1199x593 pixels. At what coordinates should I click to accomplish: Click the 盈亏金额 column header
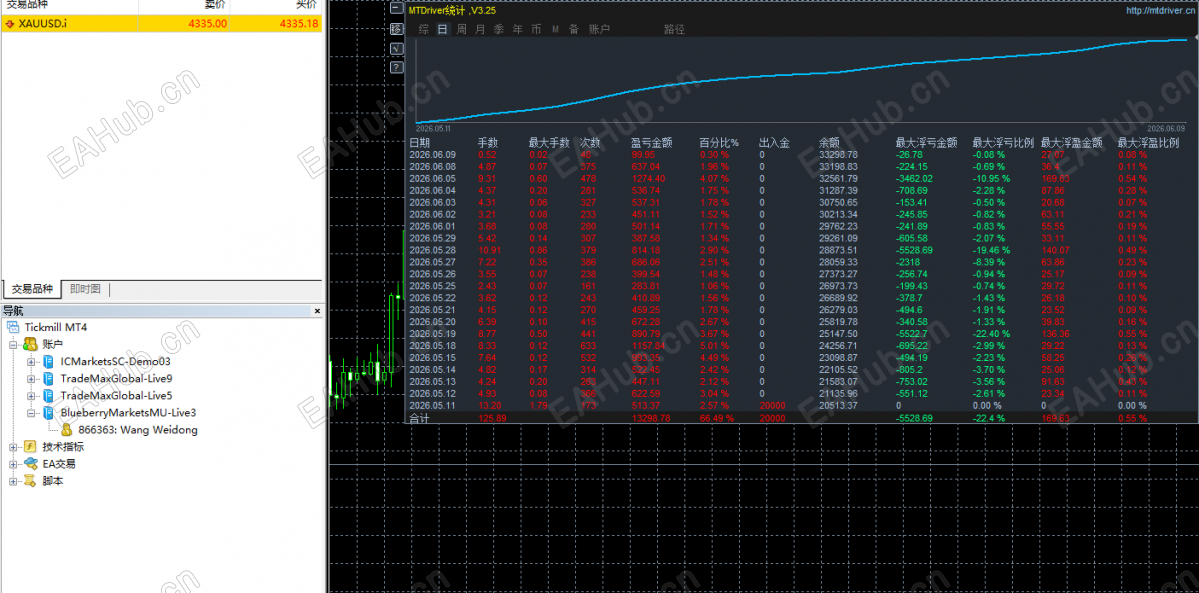651,143
